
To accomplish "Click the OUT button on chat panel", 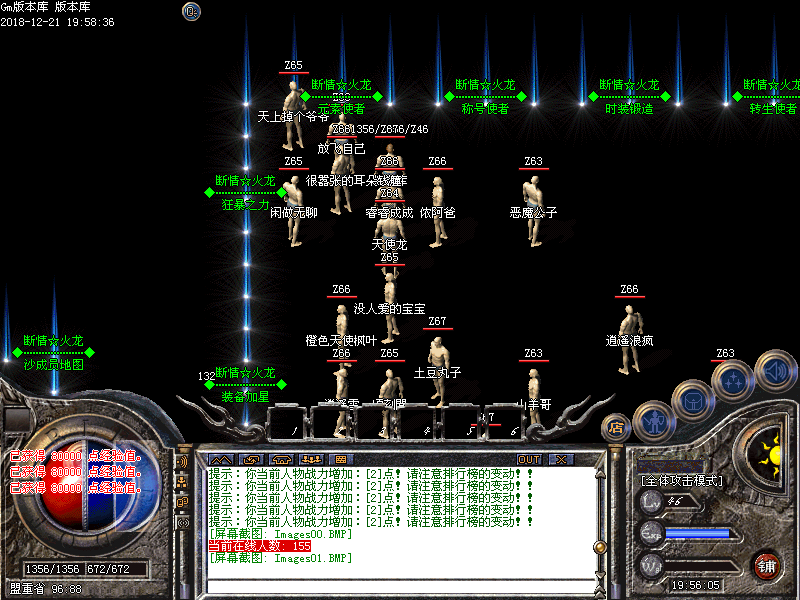I will click(529, 459).
